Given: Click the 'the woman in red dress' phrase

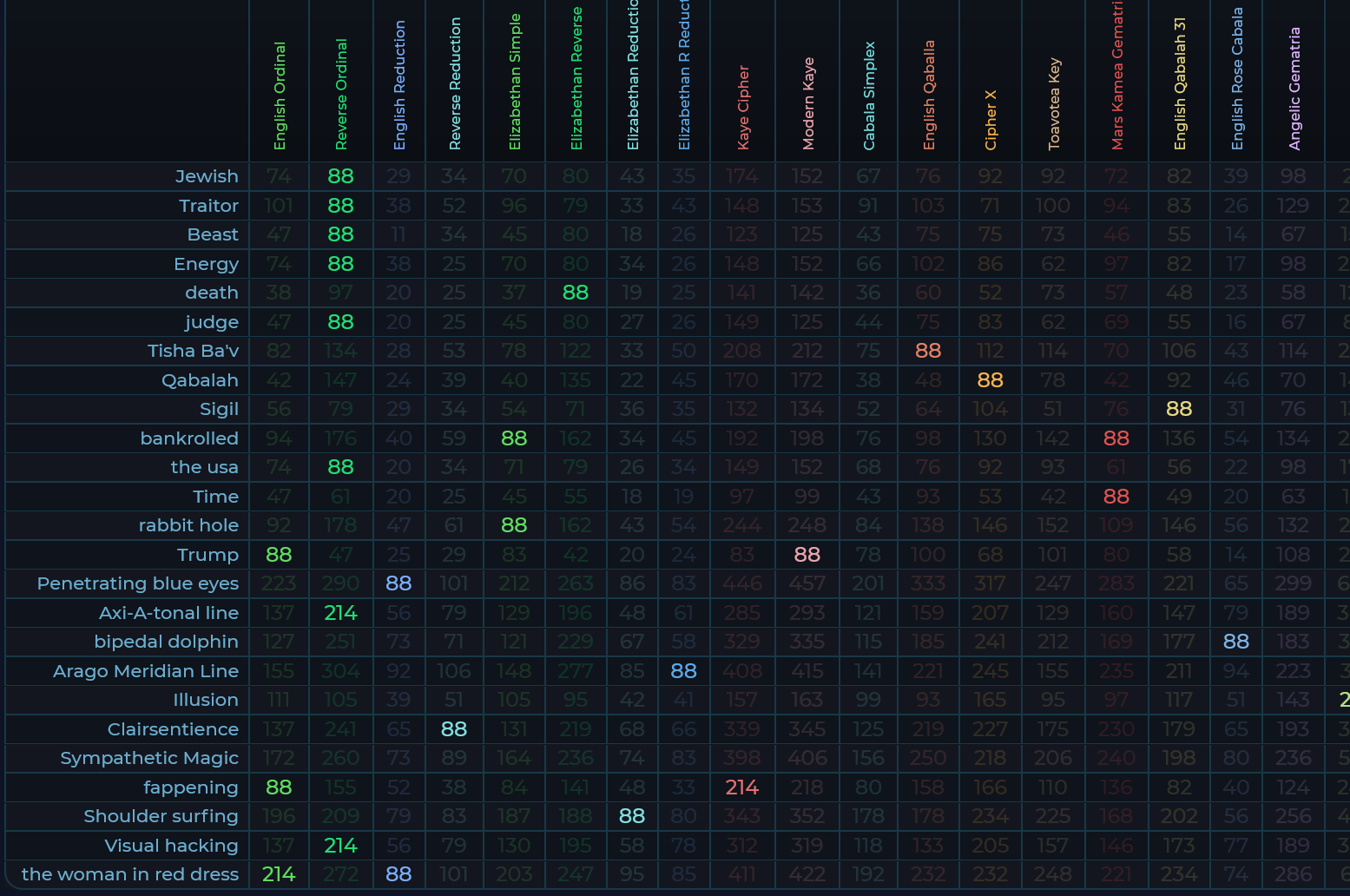Looking at the screenshot, I should tap(129, 874).
